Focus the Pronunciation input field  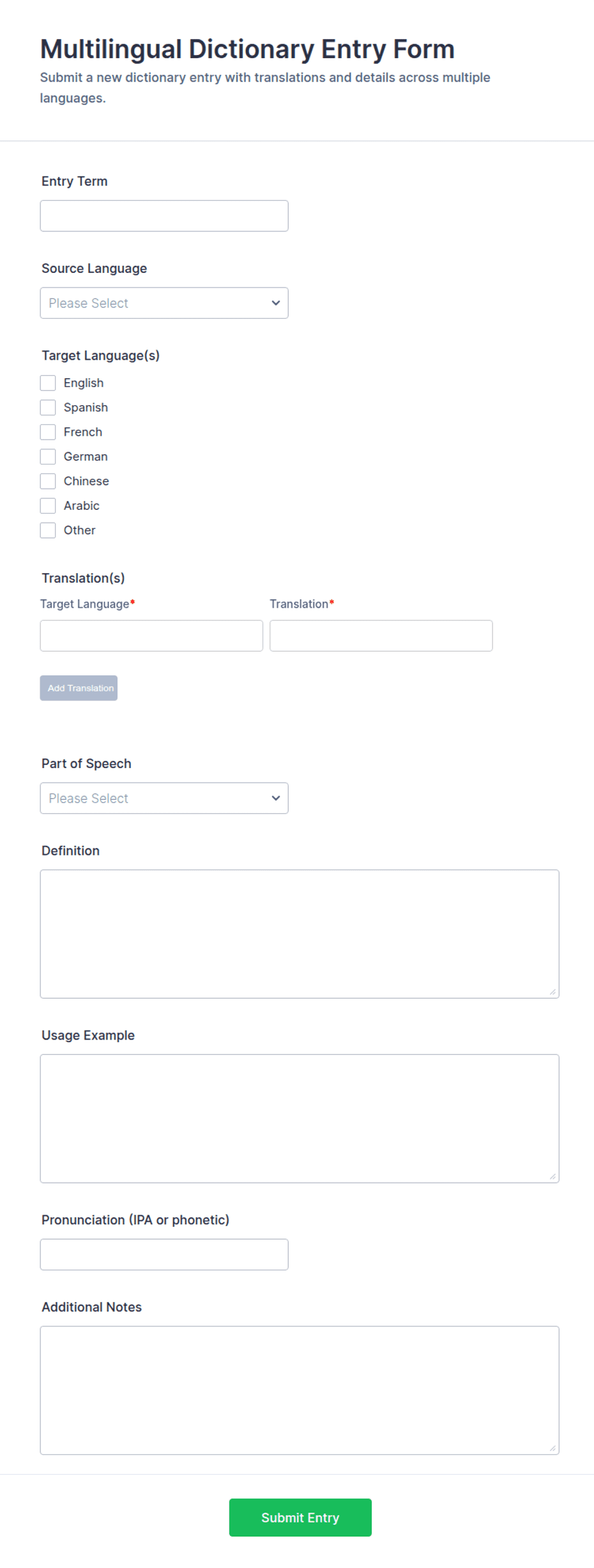164,1255
